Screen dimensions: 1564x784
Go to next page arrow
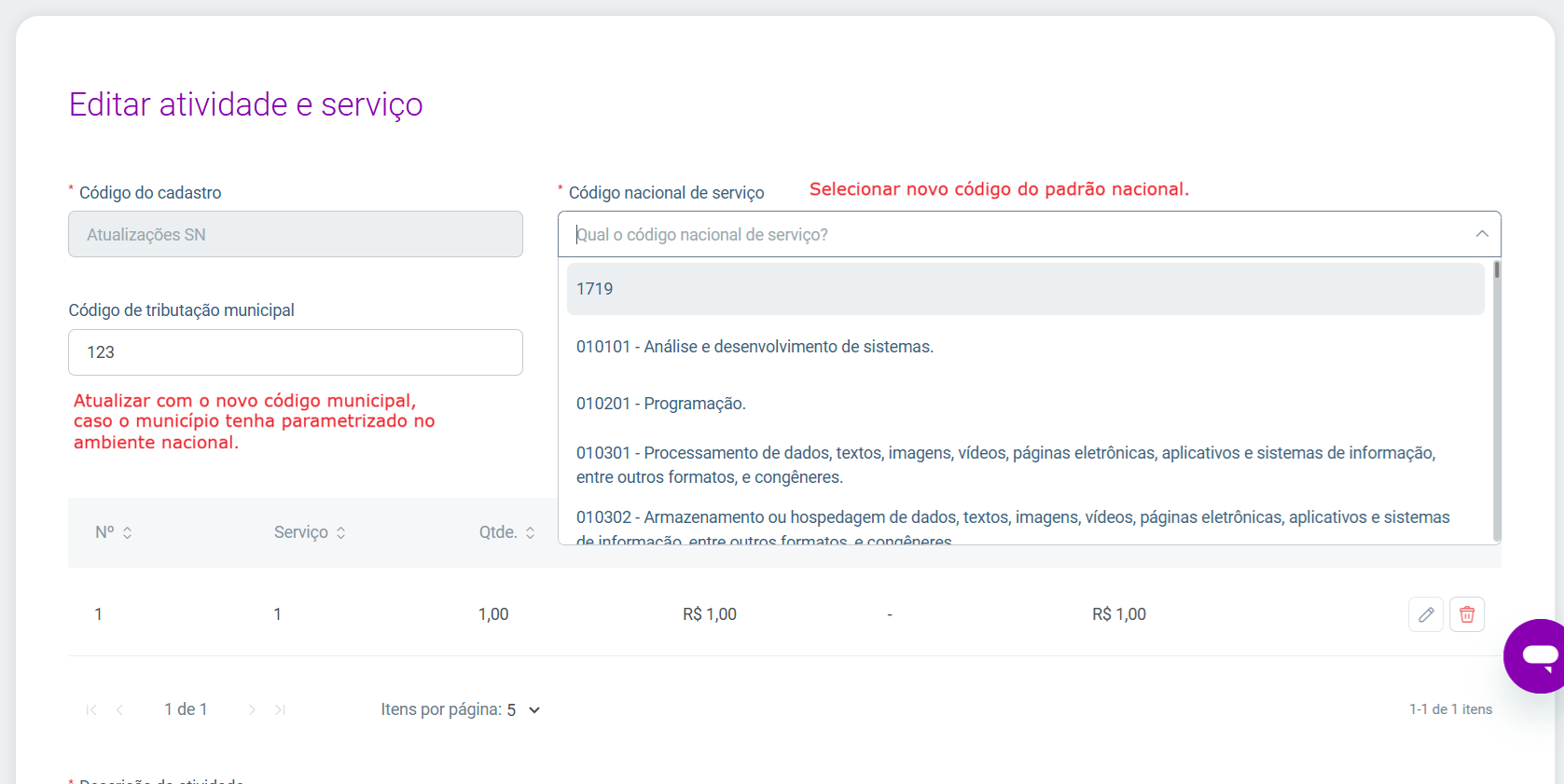[x=252, y=710]
